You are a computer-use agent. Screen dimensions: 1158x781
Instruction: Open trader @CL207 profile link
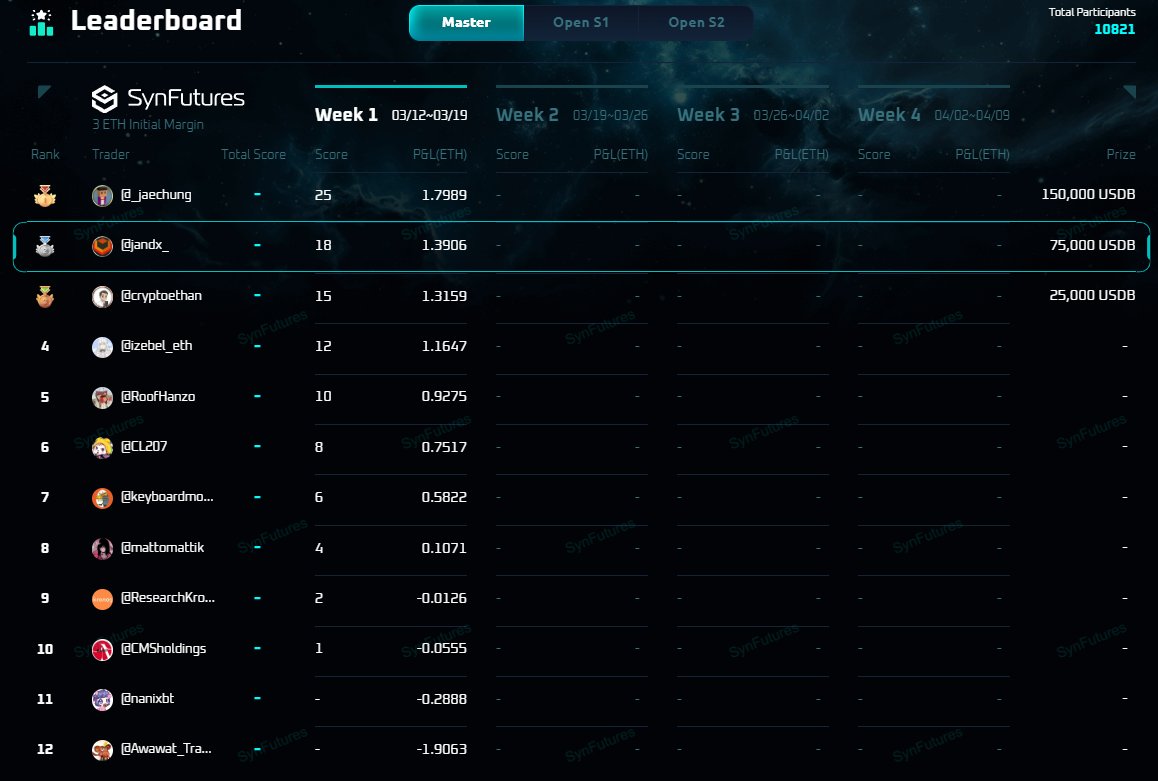point(144,446)
